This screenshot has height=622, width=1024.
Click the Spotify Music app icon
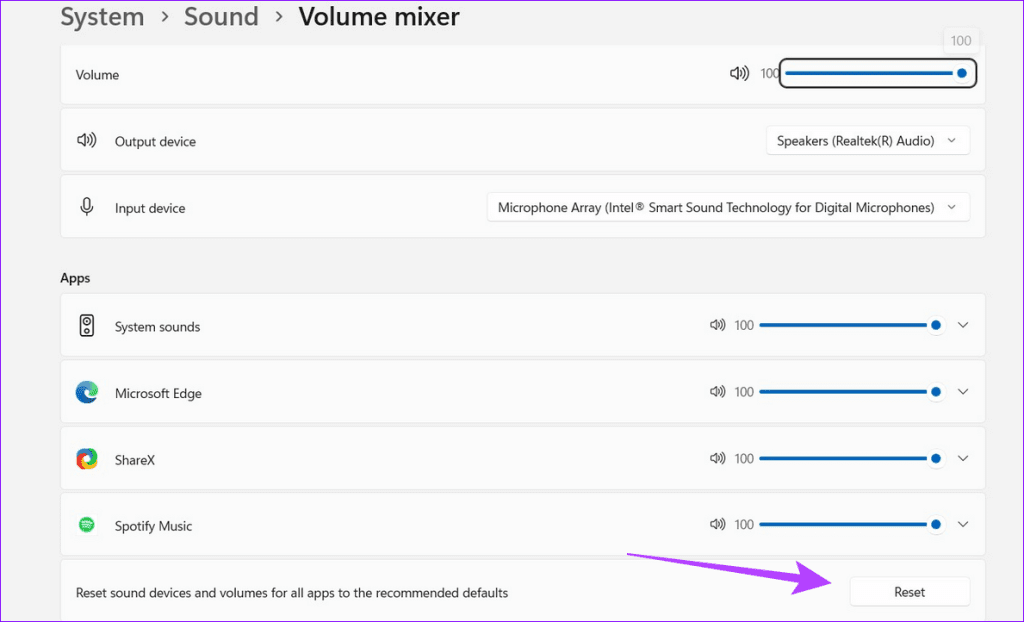(87, 525)
